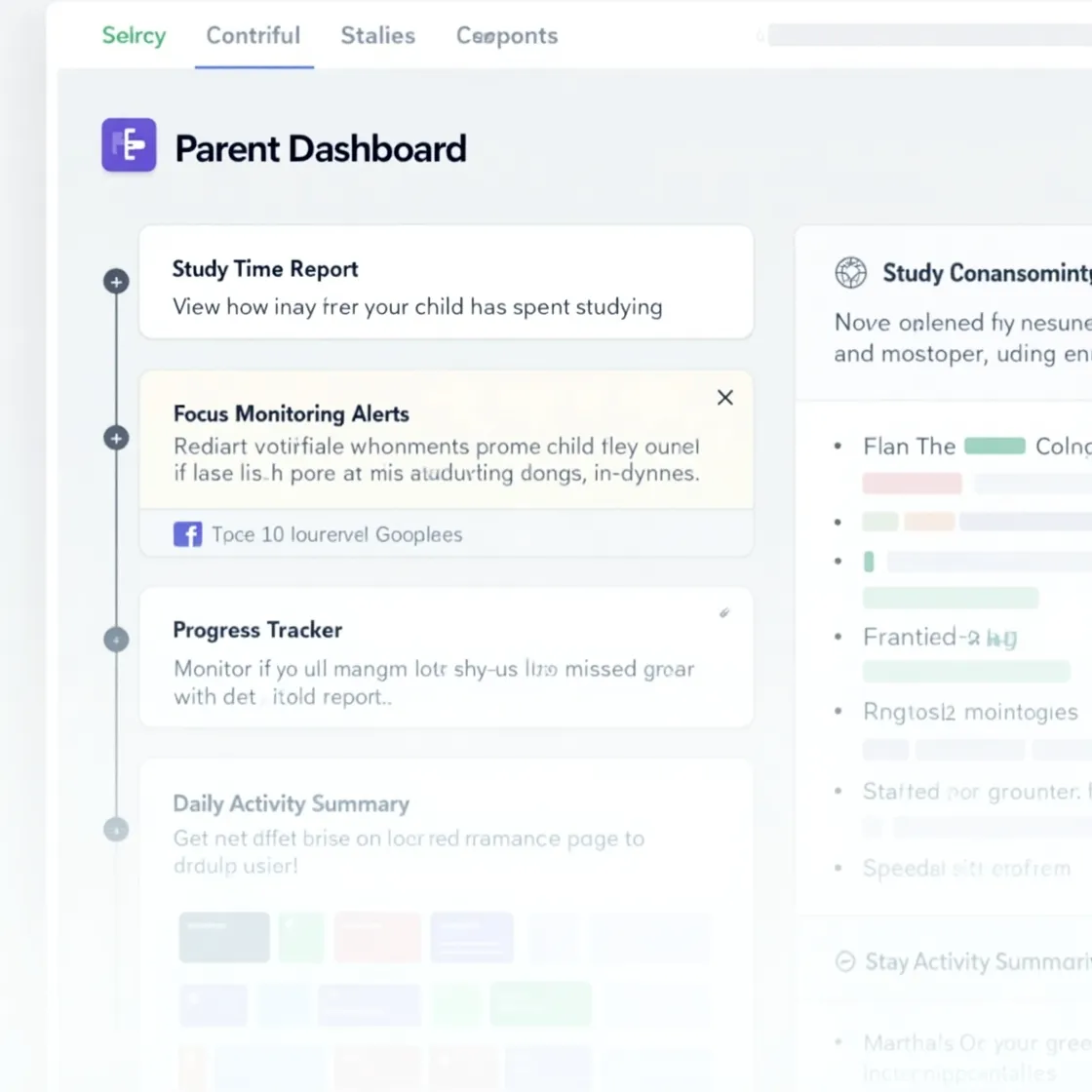Click the Study Conansomint globe icon
1092x1092 pixels.
(851, 272)
